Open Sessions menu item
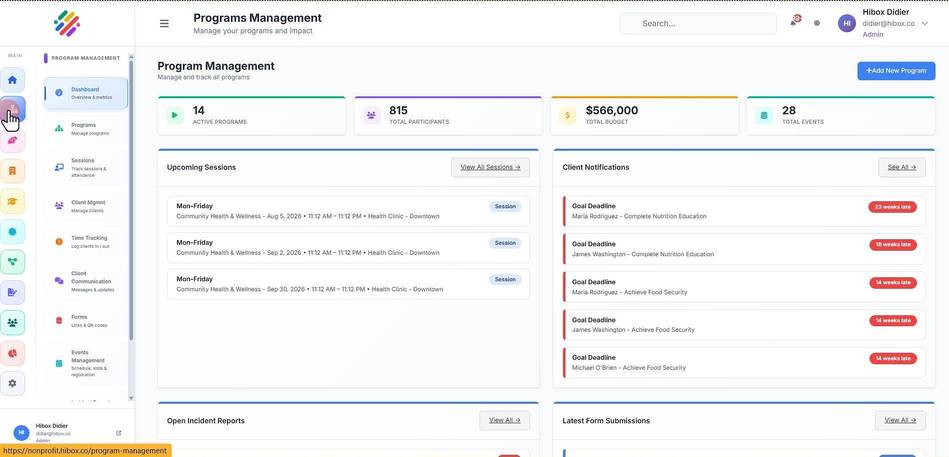Screen dimensions: 949x457 (86, 168)
